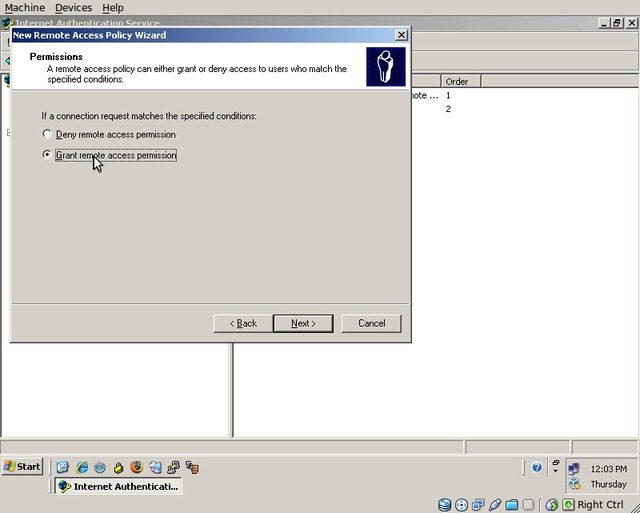Go back with the Back button
The image size is (640, 513).
click(x=243, y=323)
